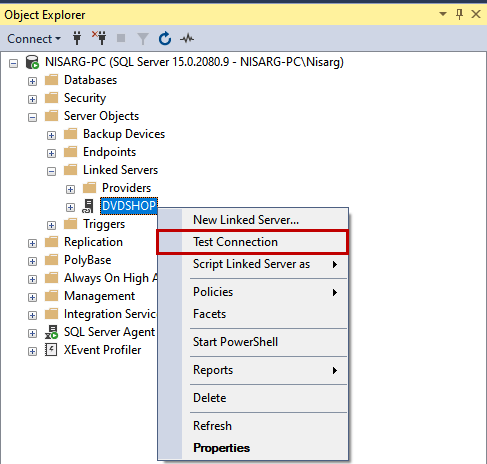Click the SQL Server Agent icon
The height and width of the screenshot is (464, 487).
pos(51,332)
